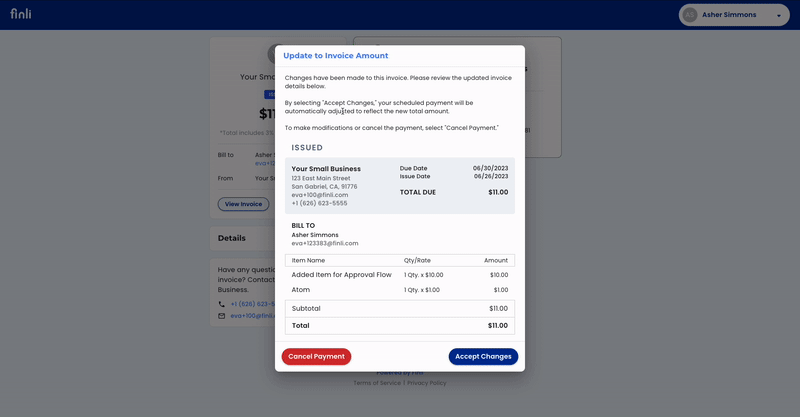Click the Update to Invoice Amount title
This screenshot has height=417, width=800.
tap(336, 56)
